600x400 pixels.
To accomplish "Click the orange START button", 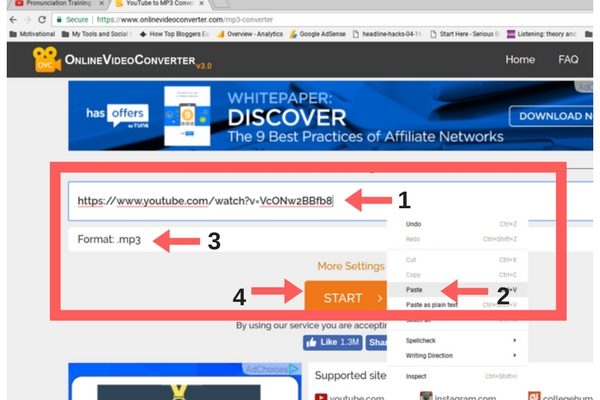I will pos(346,297).
